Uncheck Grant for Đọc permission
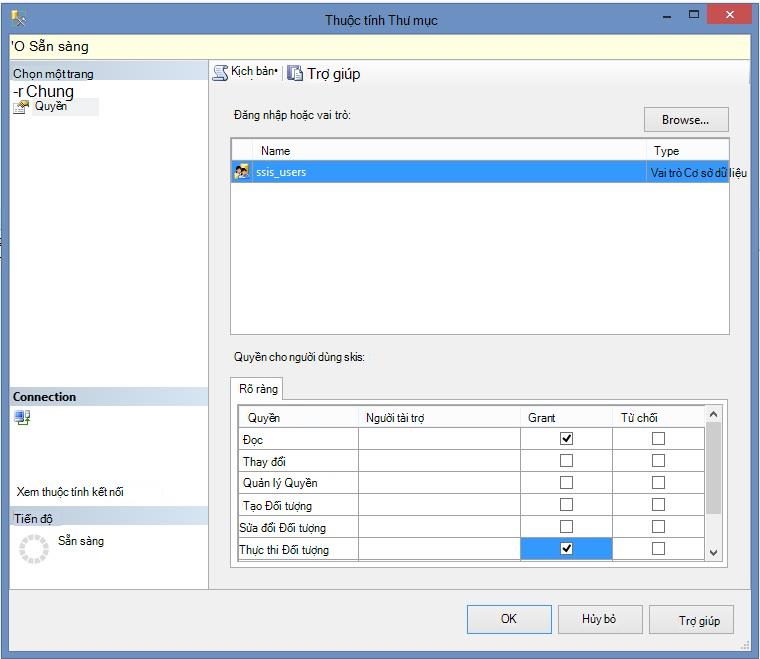This screenshot has width=760, height=659. pyautogui.click(x=566, y=439)
